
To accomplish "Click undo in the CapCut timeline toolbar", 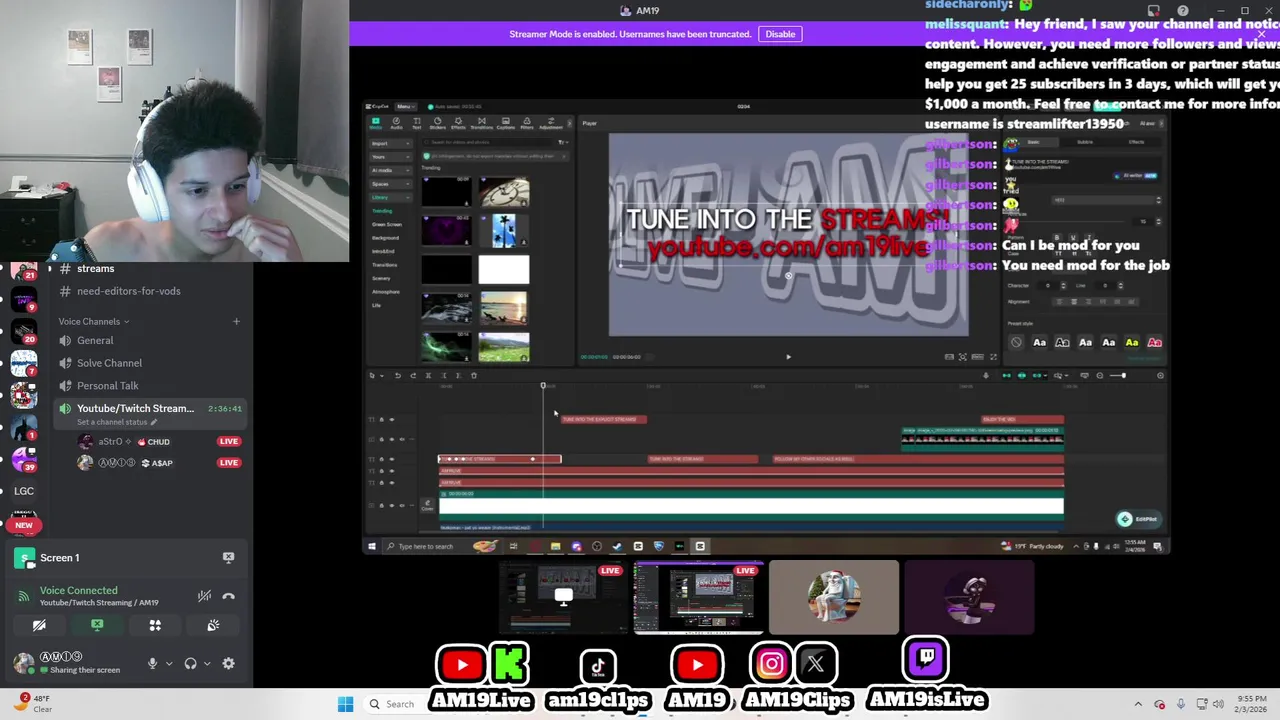I will pyautogui.click(x=397, y=375).
